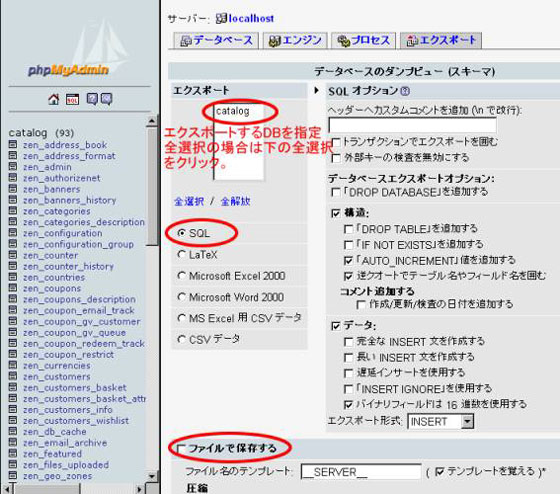
Task: Click the localhost server icon
Action: tap(221, 18)
